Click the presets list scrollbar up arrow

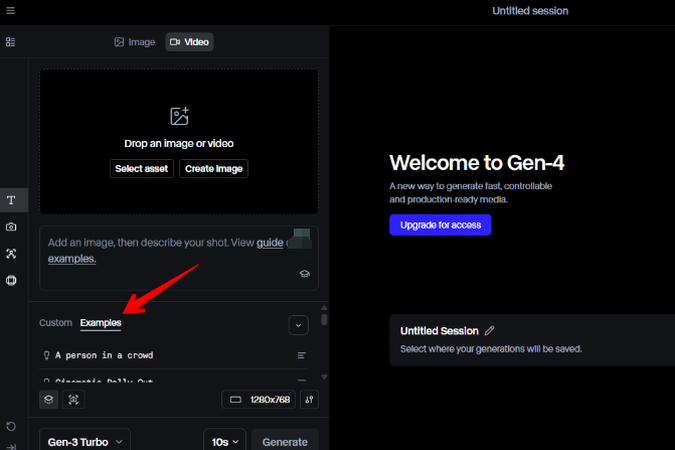(324, 307)
